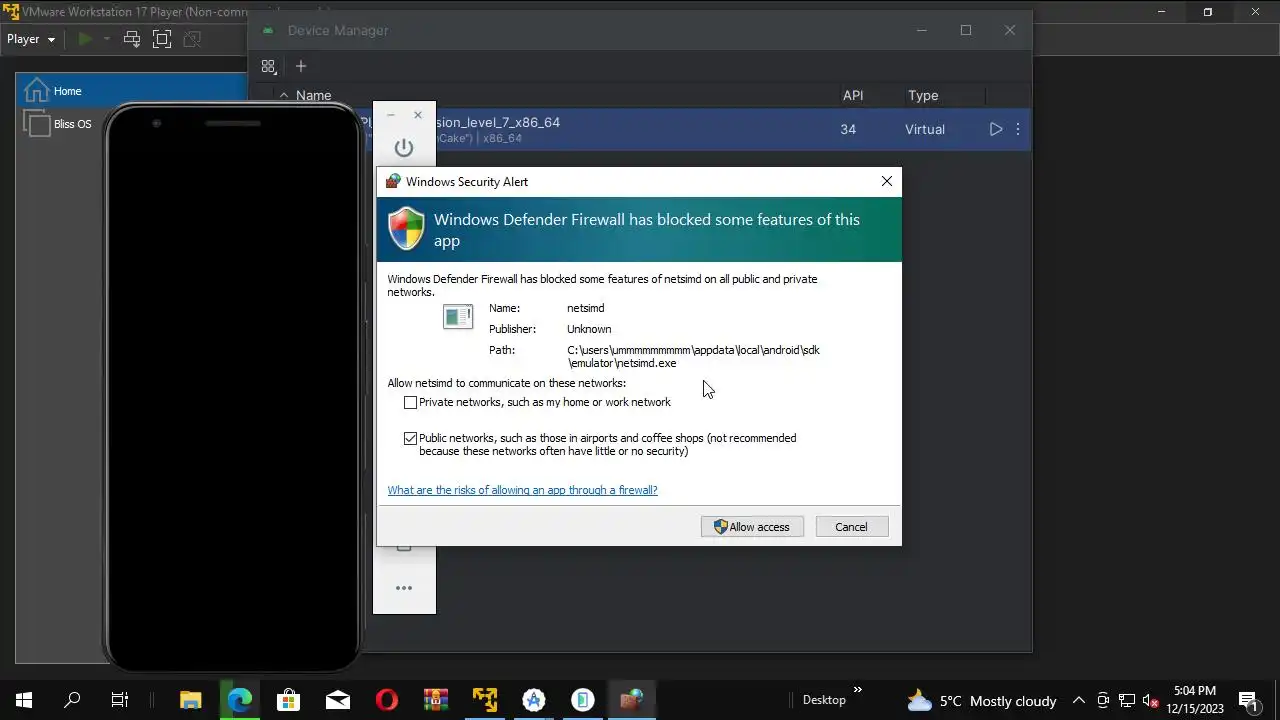Switch to Android Studio taskbar icon
Image resolution: width=1280 pixels, height=720 pixels.
[x=534, y=700]
